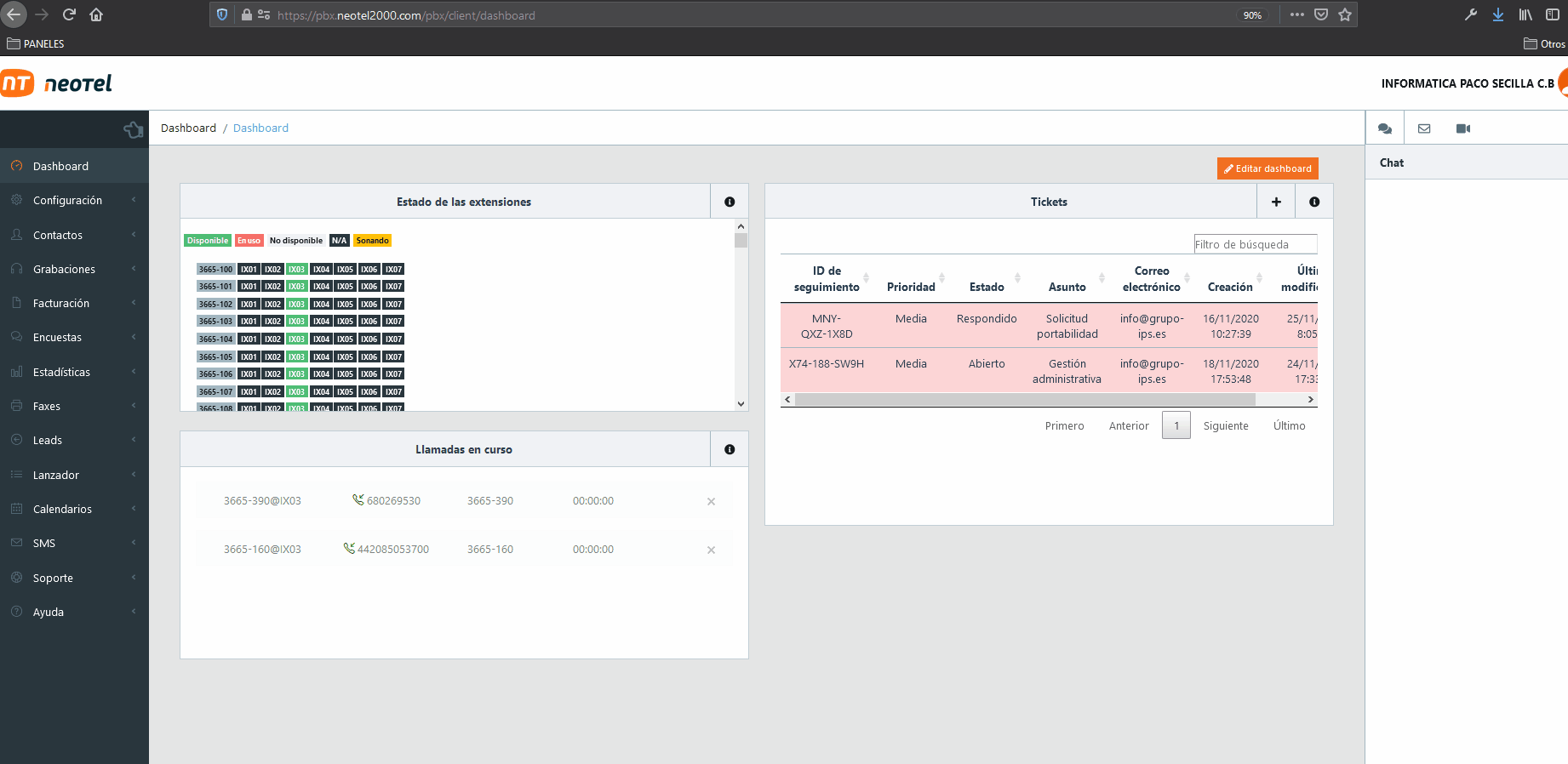Open the envelope mail icon panel
Viewport: 1568px width, 764px height.
pyautogui.click(x=1424, y=128)
